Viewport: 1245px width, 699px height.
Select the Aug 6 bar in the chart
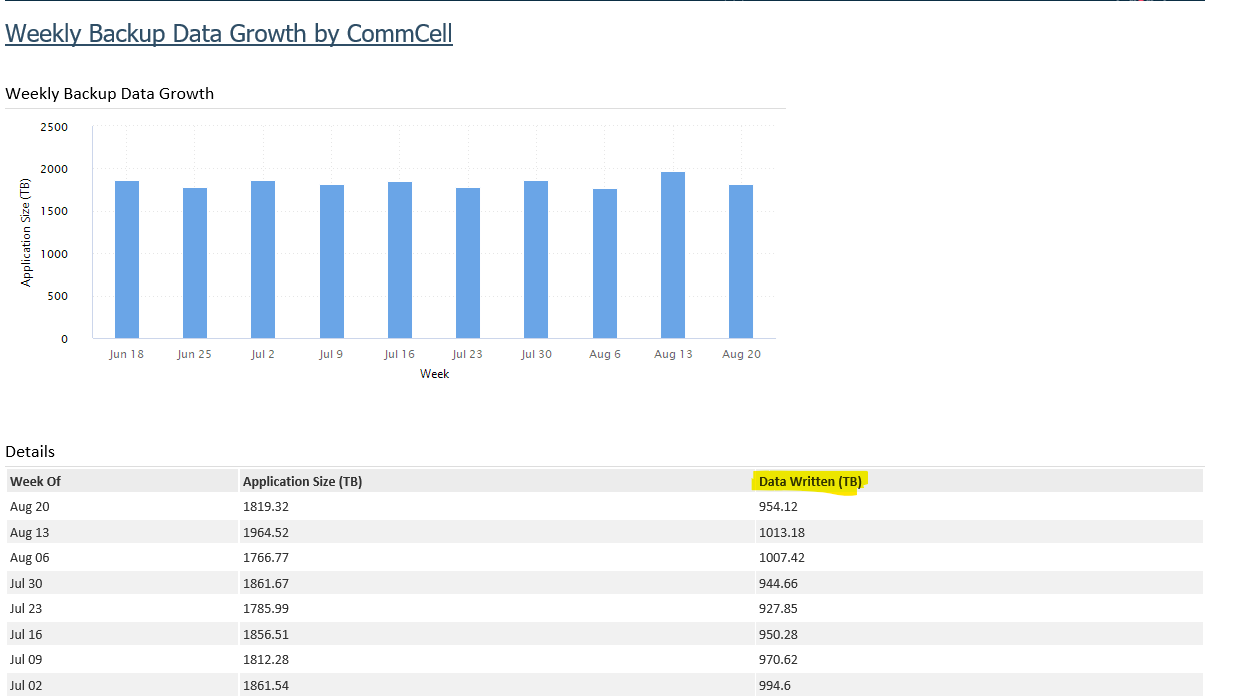605,264
